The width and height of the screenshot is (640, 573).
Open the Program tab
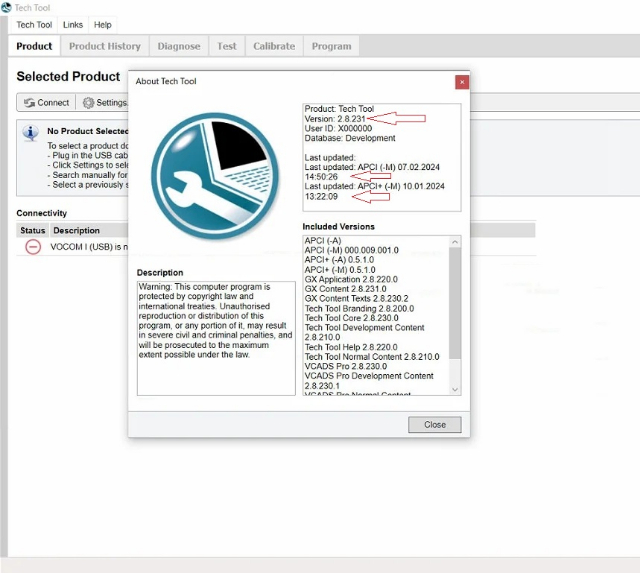[331, 46]
